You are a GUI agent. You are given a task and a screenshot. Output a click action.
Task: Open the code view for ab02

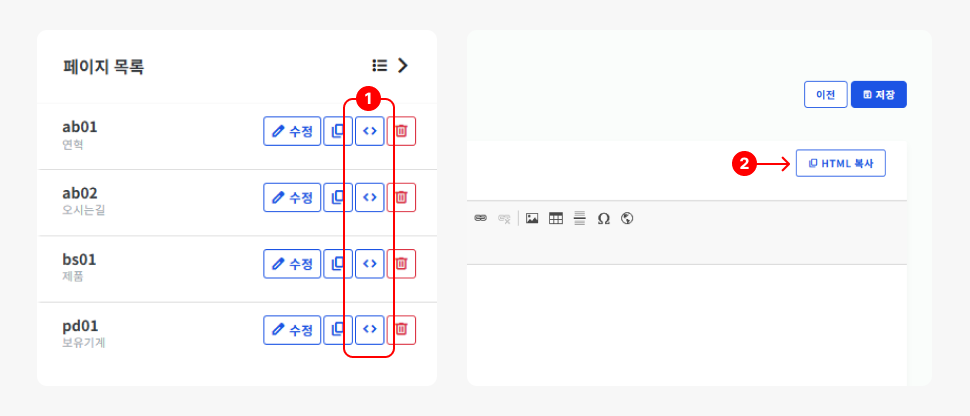point(370,197)
